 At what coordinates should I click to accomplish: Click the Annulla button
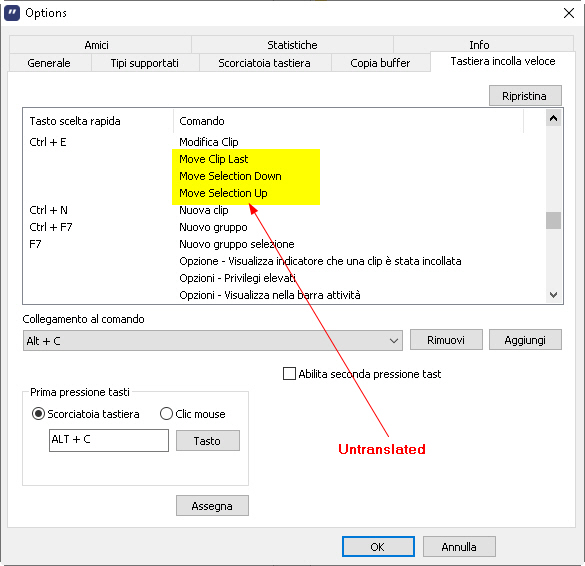pyautogui.click(x=459, y=547)
